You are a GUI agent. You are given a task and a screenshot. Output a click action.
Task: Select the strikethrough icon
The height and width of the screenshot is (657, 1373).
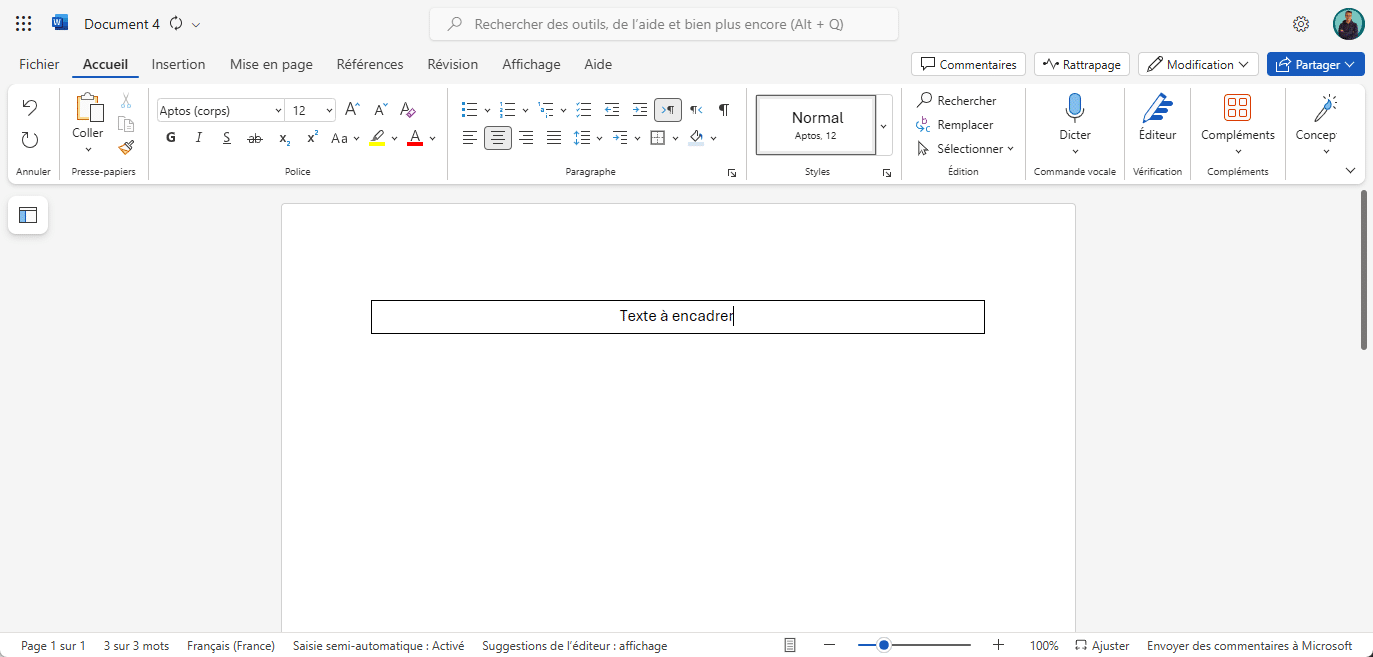[x=254, y=137]
